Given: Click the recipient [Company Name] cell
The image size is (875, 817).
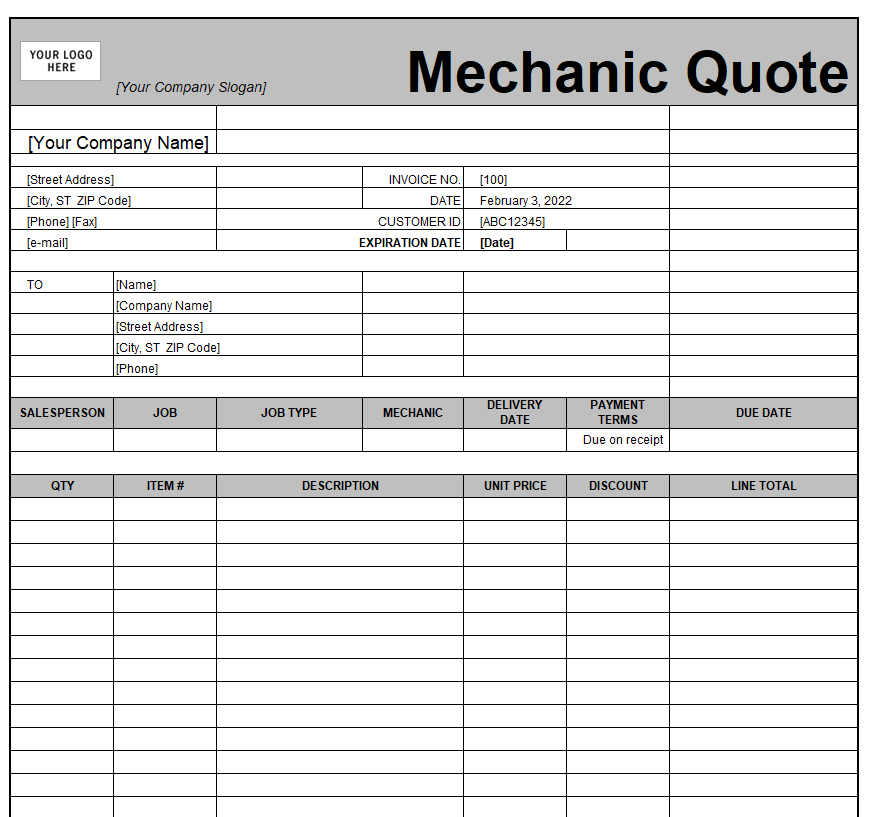Looking at the screenshot, I should click(x=238, y=304).
